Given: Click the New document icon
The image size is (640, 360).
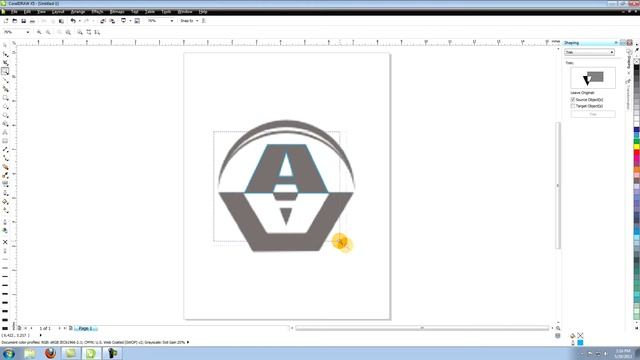Looking at the screenshot, I should pyautogui.click(x=6, y=21).
